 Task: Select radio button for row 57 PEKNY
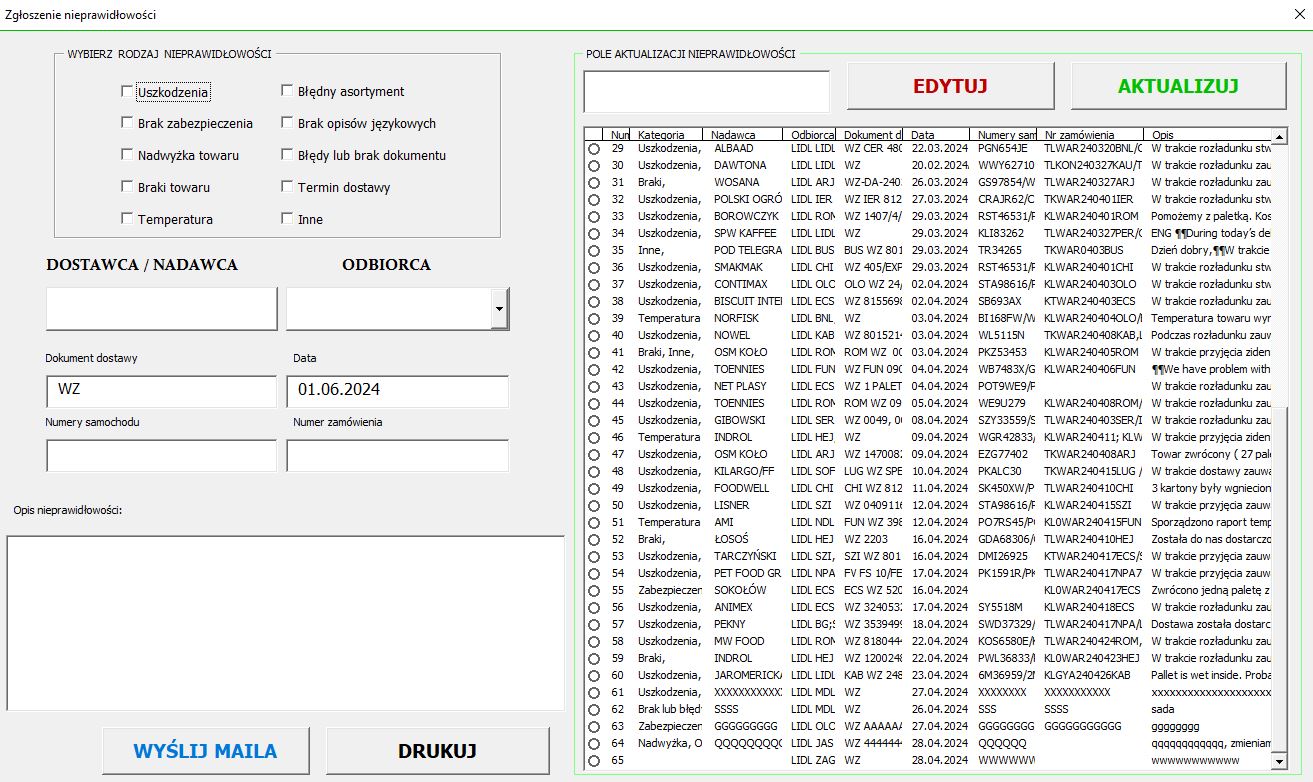tap(593, 625)
